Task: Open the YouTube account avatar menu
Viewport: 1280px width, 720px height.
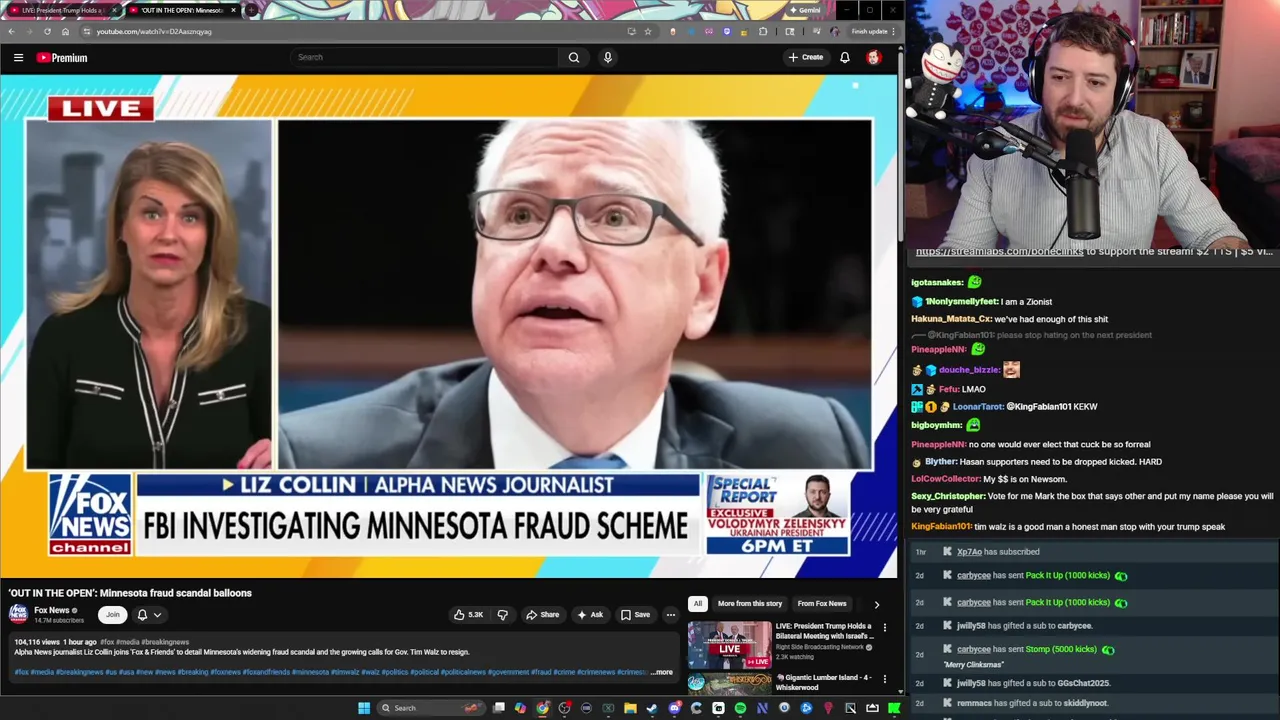Action: [x=873, y=58]
